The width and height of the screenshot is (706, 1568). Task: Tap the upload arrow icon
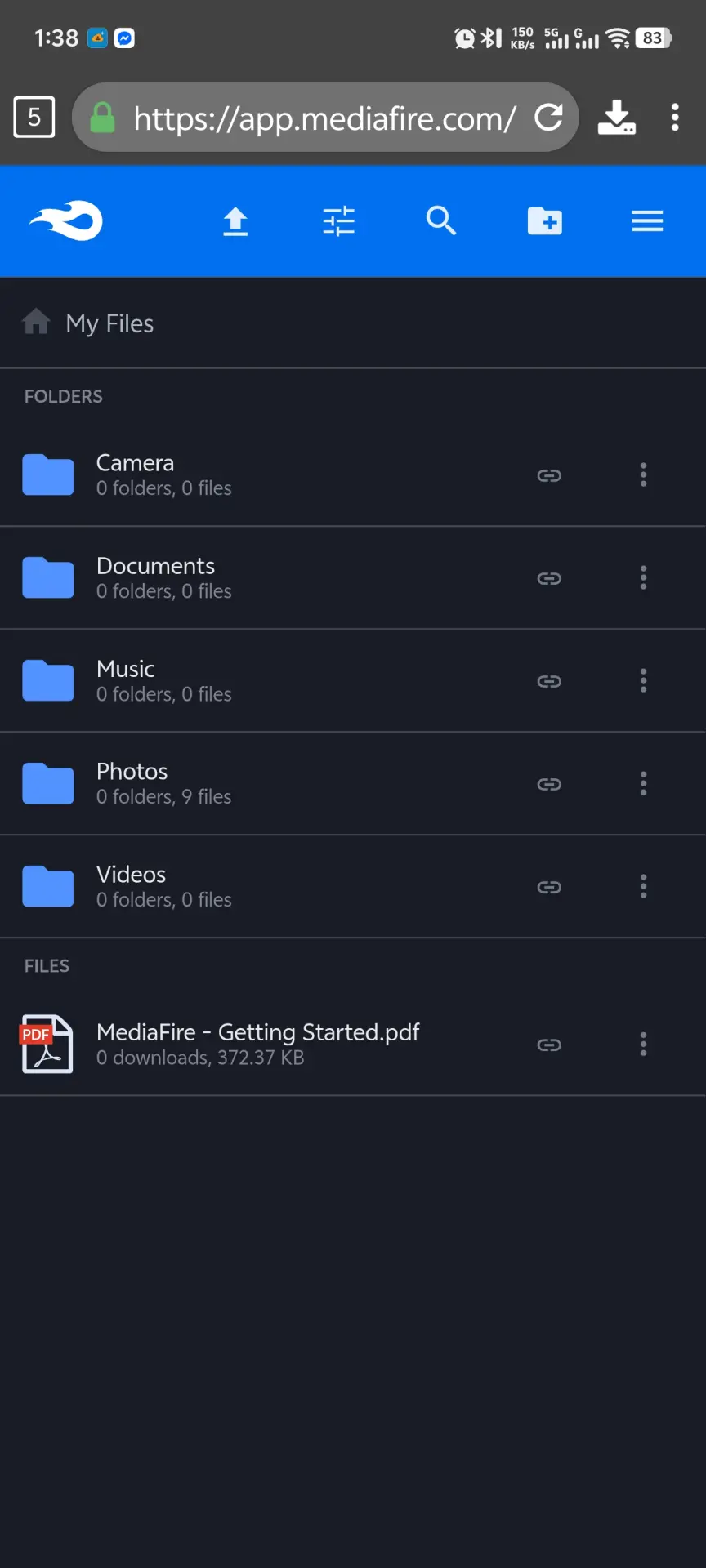click(235, 221)
